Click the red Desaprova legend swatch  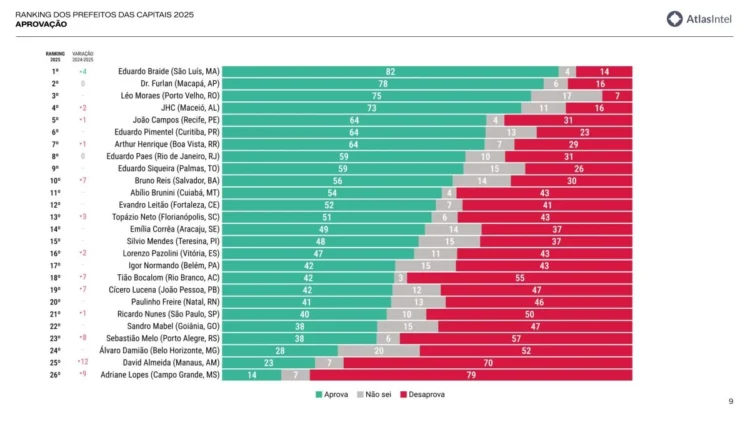click(x=403, y=394)
